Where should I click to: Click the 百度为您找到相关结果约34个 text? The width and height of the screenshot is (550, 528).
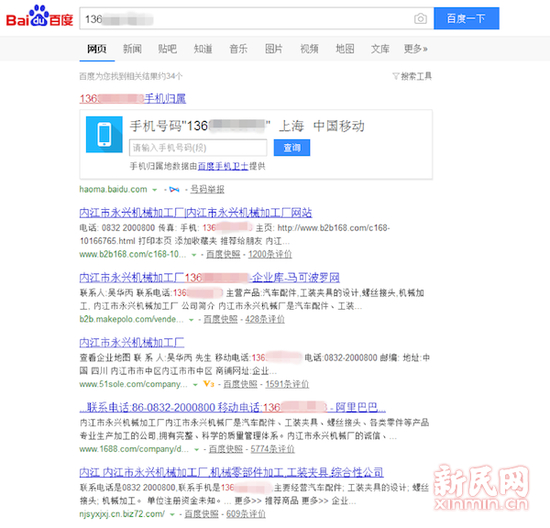coord(131,76)
